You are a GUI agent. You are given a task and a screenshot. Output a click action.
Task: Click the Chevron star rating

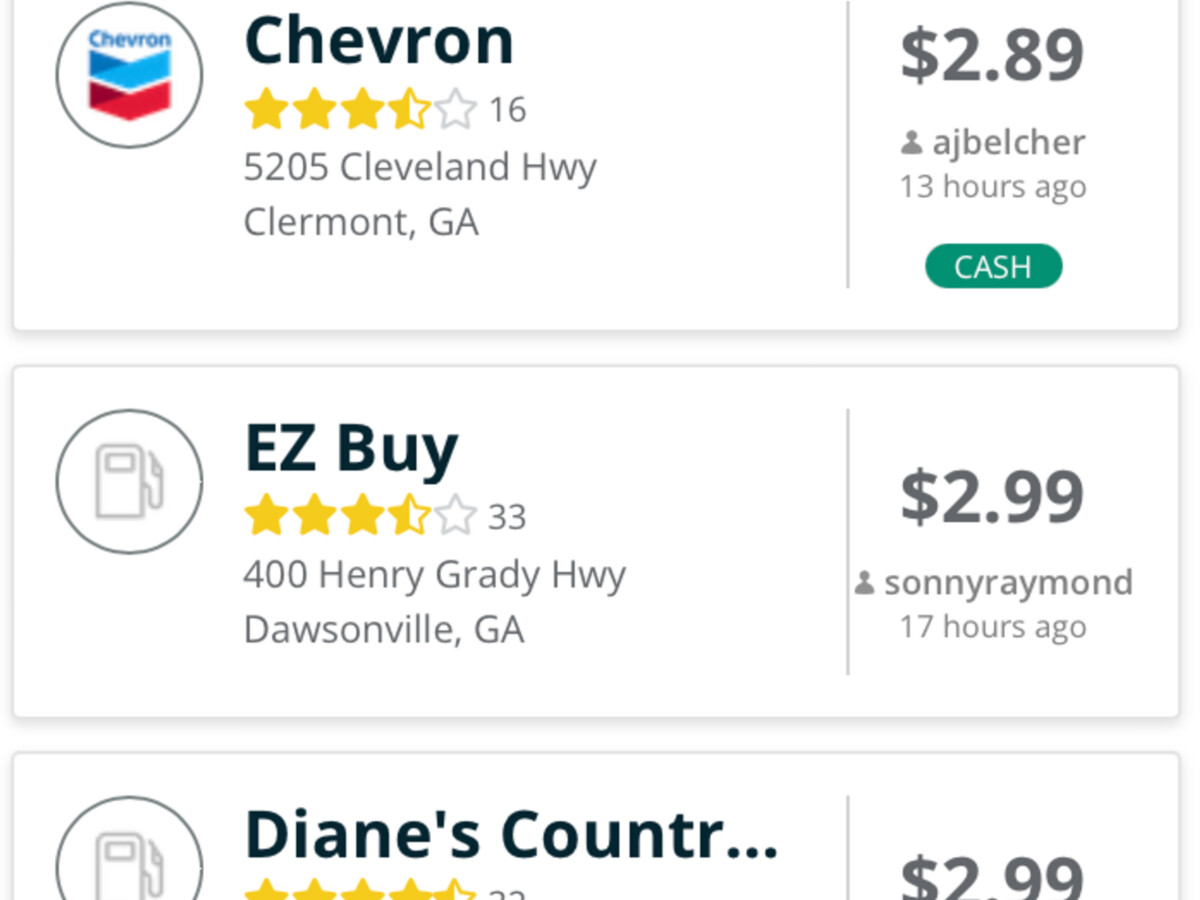coord(361,109)
